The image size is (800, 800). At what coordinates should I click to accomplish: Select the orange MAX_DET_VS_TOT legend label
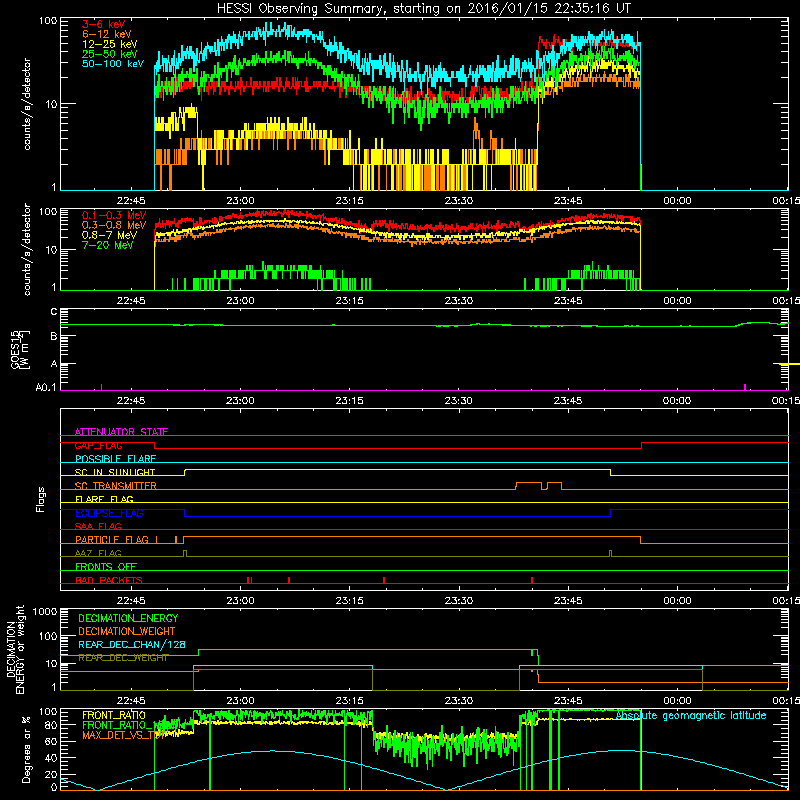123,735
